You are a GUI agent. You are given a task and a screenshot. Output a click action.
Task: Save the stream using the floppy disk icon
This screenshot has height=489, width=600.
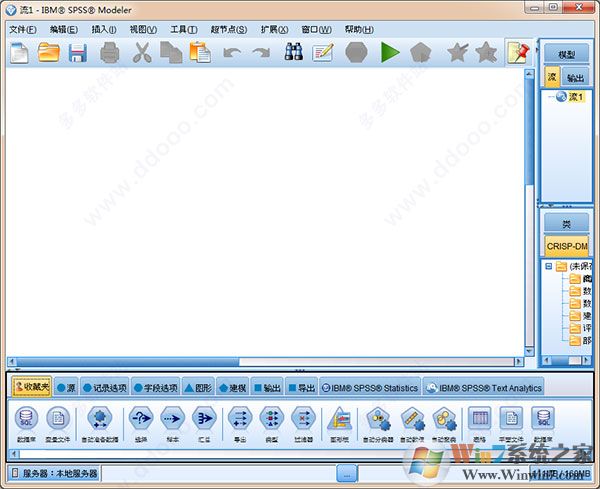pyautogui.click(x=78, y=53)
